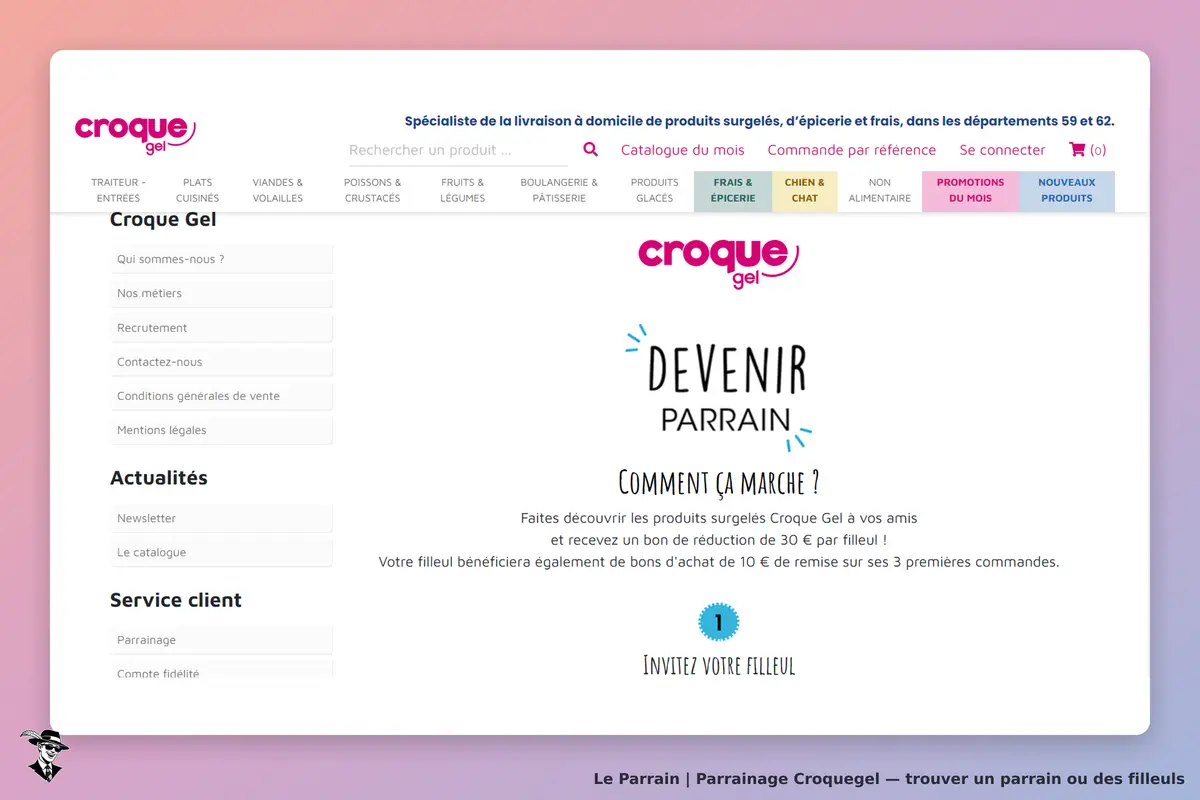This screenshot has width=1200, height=800.
Task: Focus the Rechercher un produit search field
Action: (458, 150)
